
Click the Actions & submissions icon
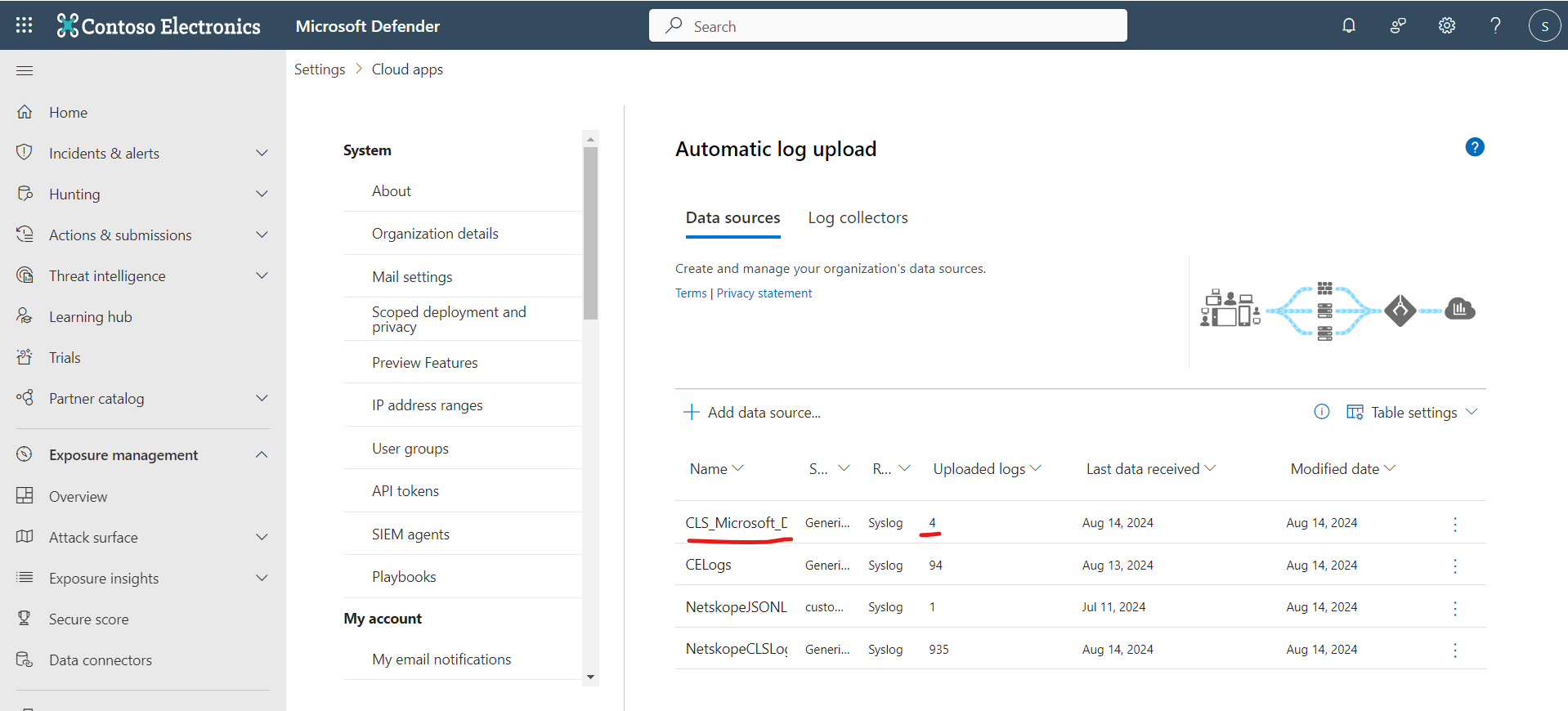(25, 235)
